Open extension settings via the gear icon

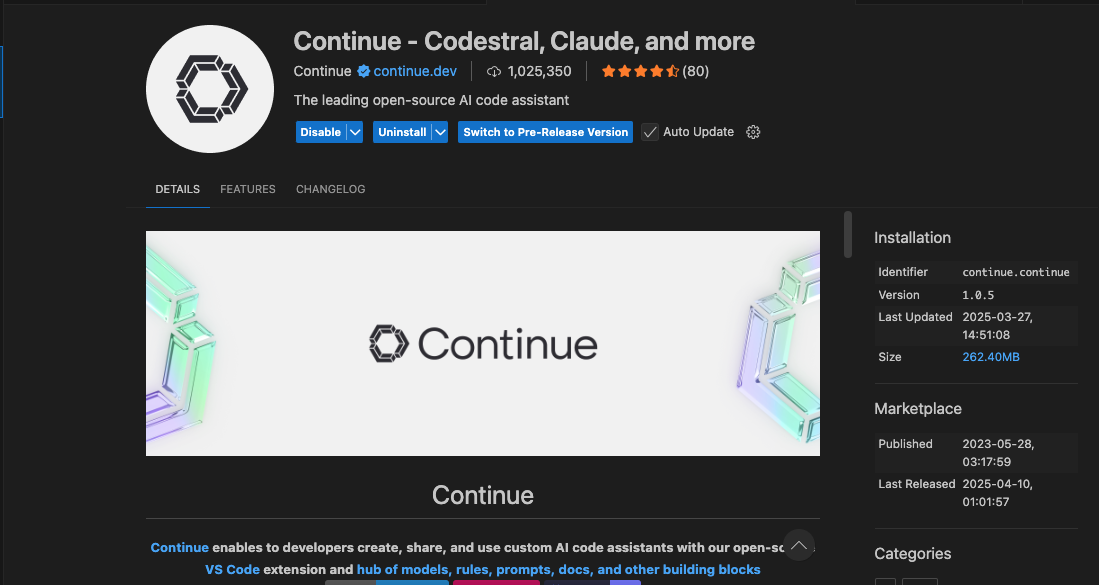point(753,131)
